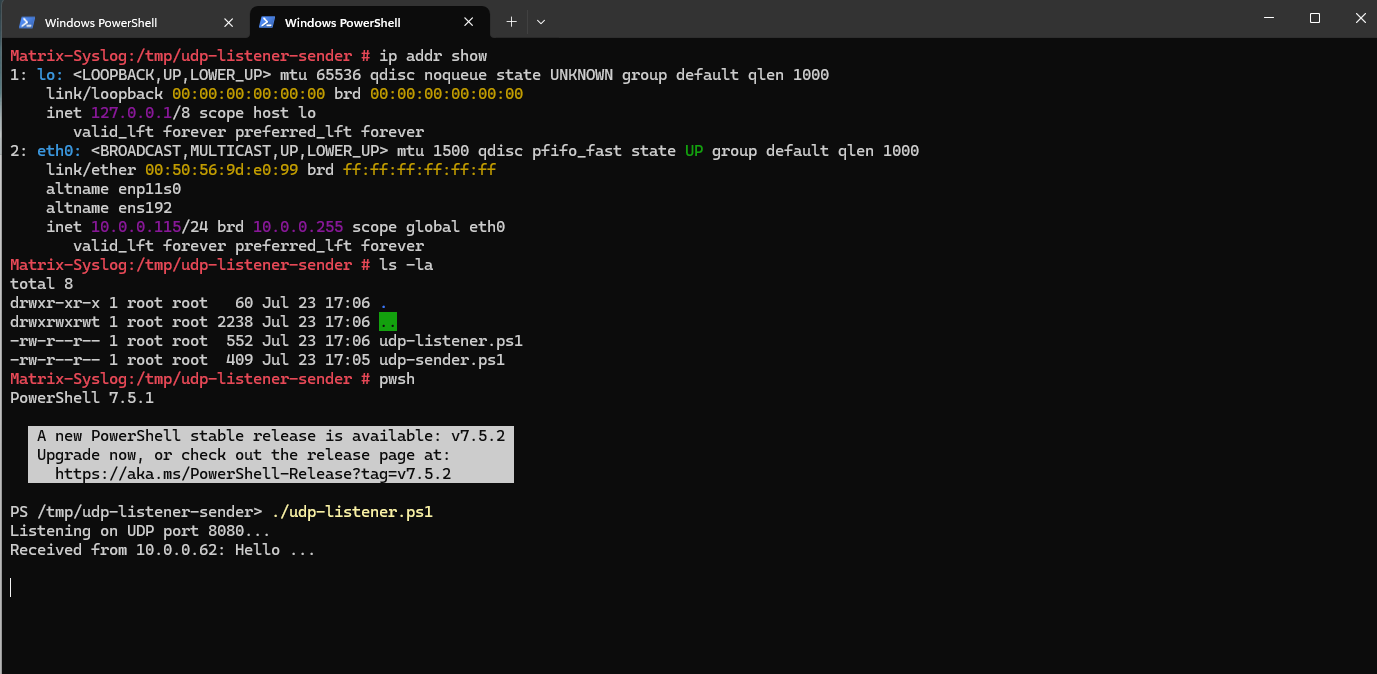The width and height of the screenshot is (1377, 674).
Task: Click the eth0: interface name
Action: coord(59,151)
